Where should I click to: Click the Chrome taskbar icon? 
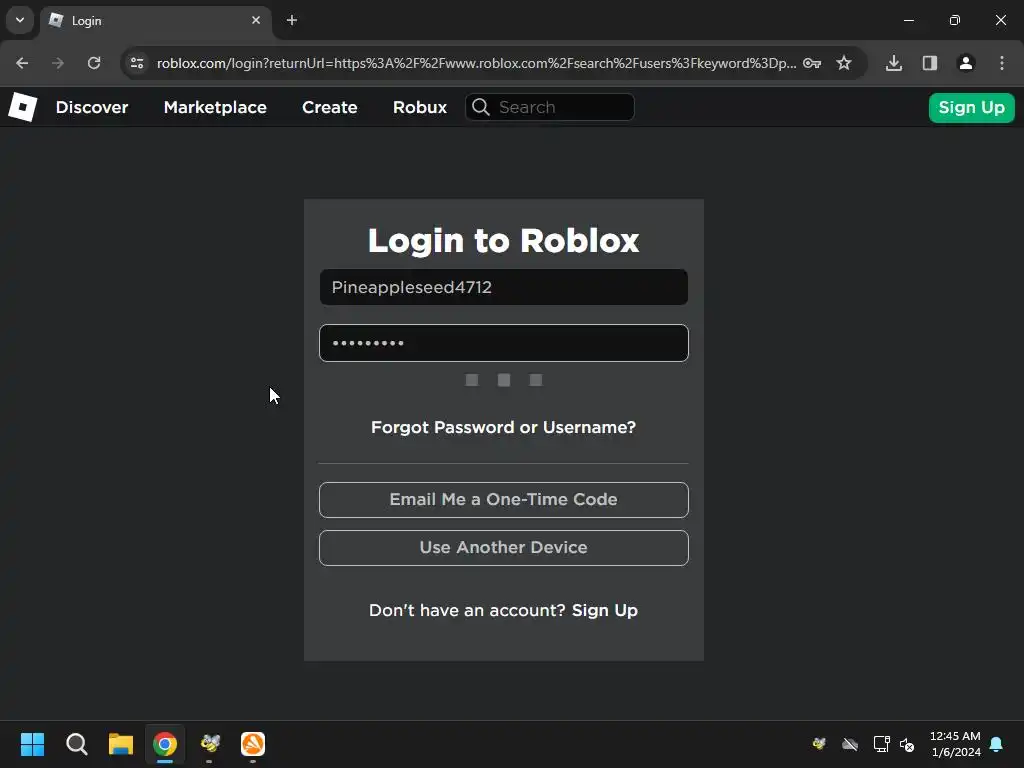[165, 744]
